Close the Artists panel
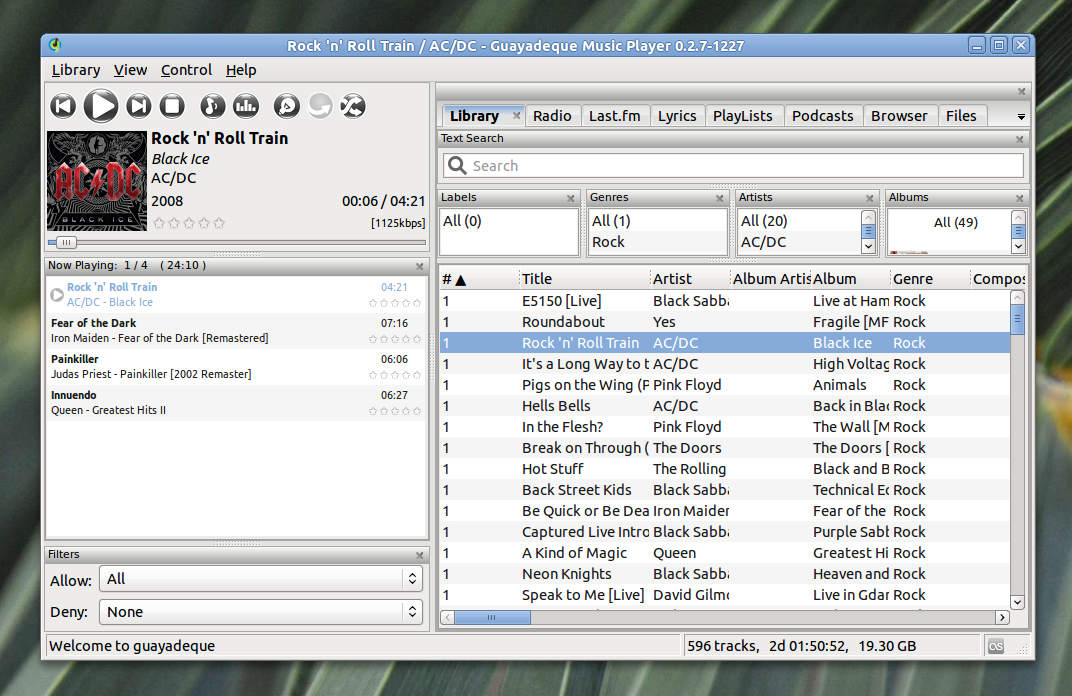1072x696 pixels. (870, 198)
